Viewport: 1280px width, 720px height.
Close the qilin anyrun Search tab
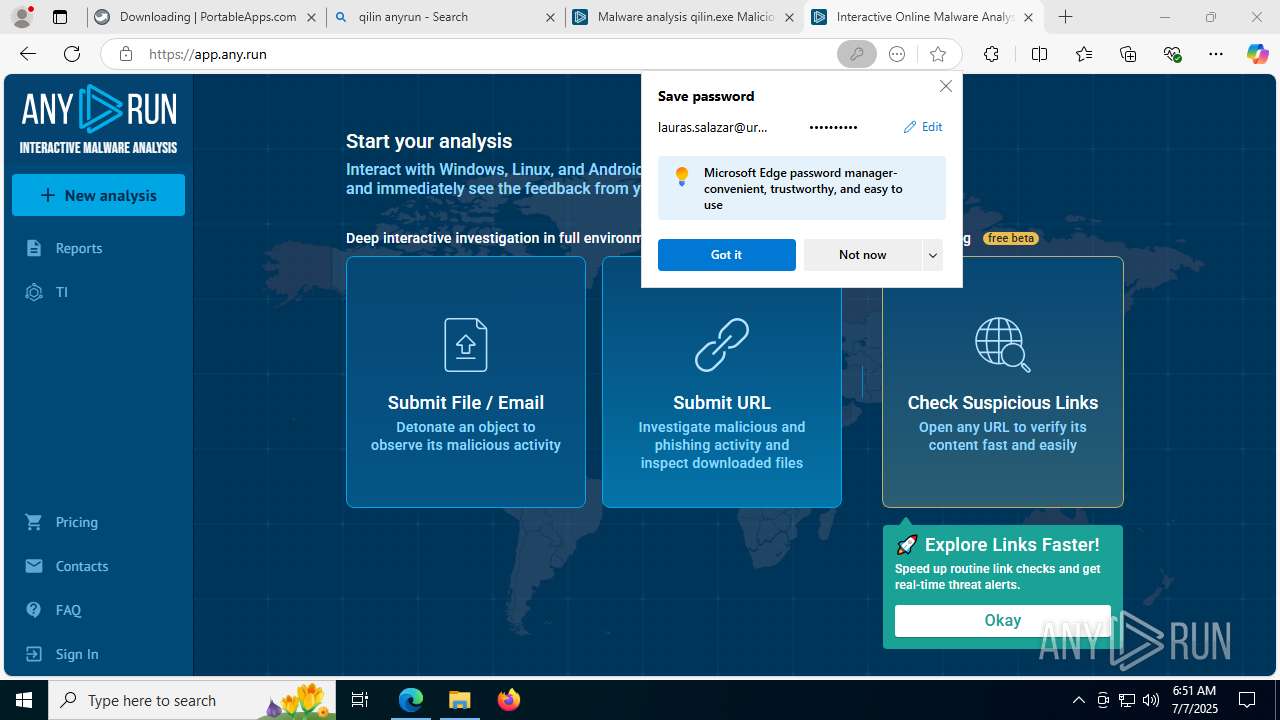(550, 17)
